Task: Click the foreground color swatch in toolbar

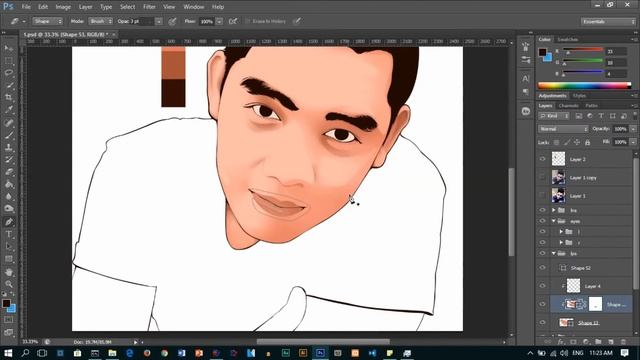Action: click(x=6, y=303)
